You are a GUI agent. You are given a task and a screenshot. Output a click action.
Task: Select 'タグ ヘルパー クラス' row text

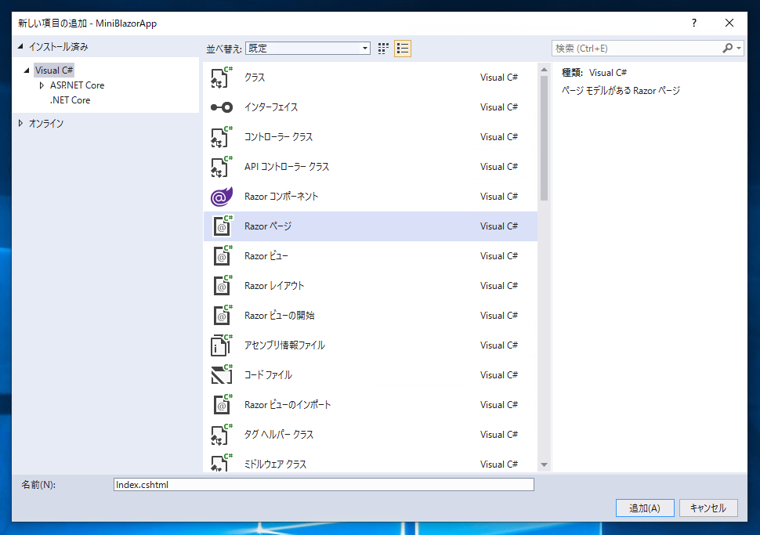[279, 435]
